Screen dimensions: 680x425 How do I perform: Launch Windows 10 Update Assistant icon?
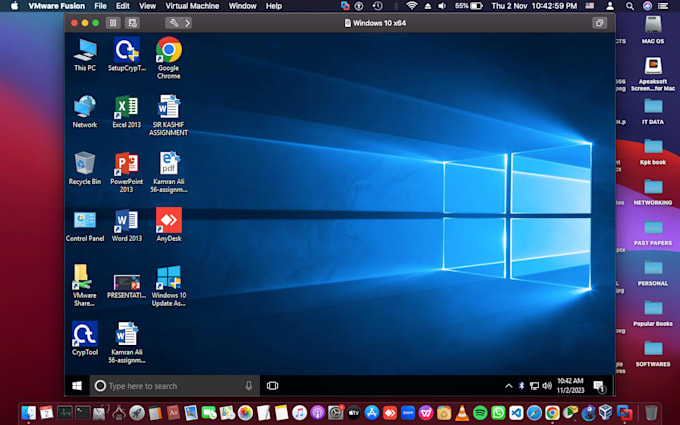[x=169, y=286]
